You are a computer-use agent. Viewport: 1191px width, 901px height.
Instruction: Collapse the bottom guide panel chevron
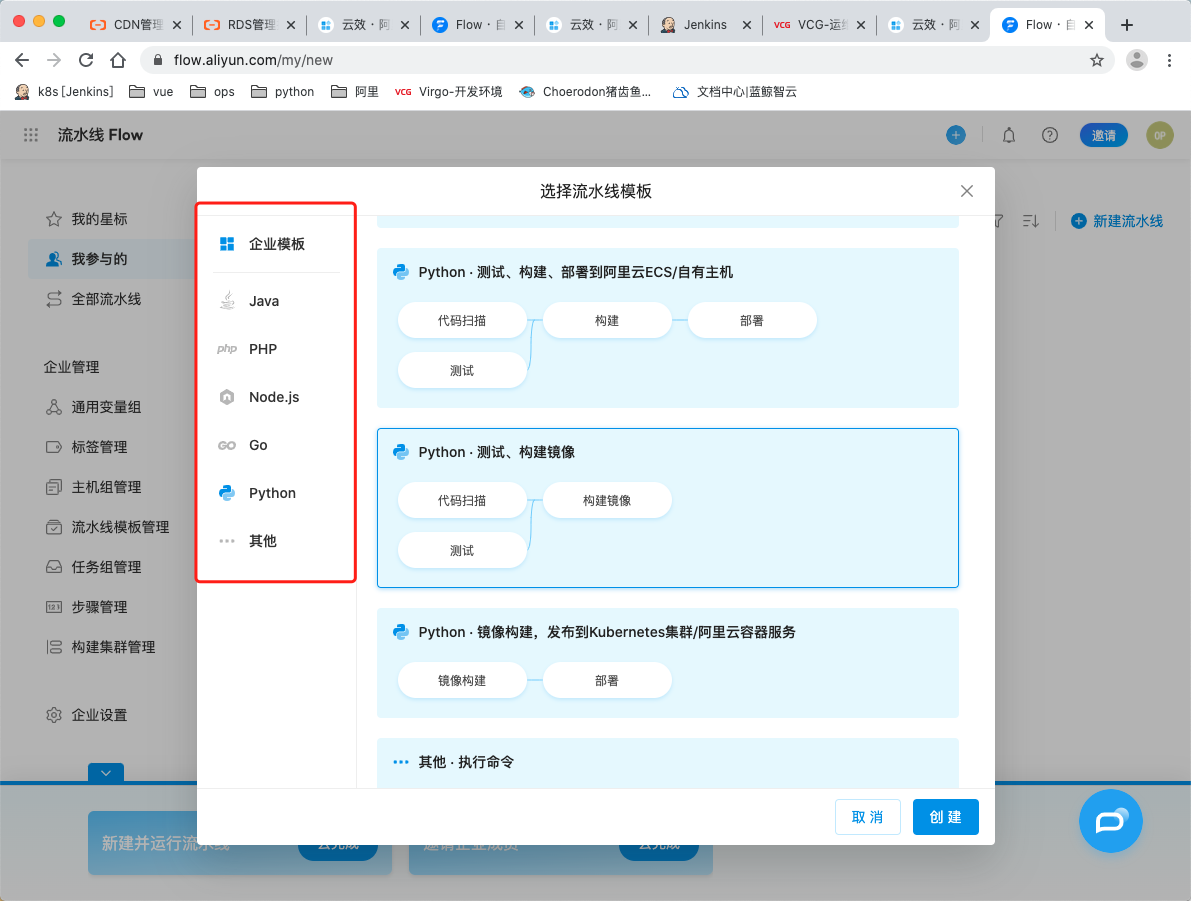(x=106, y=773)
